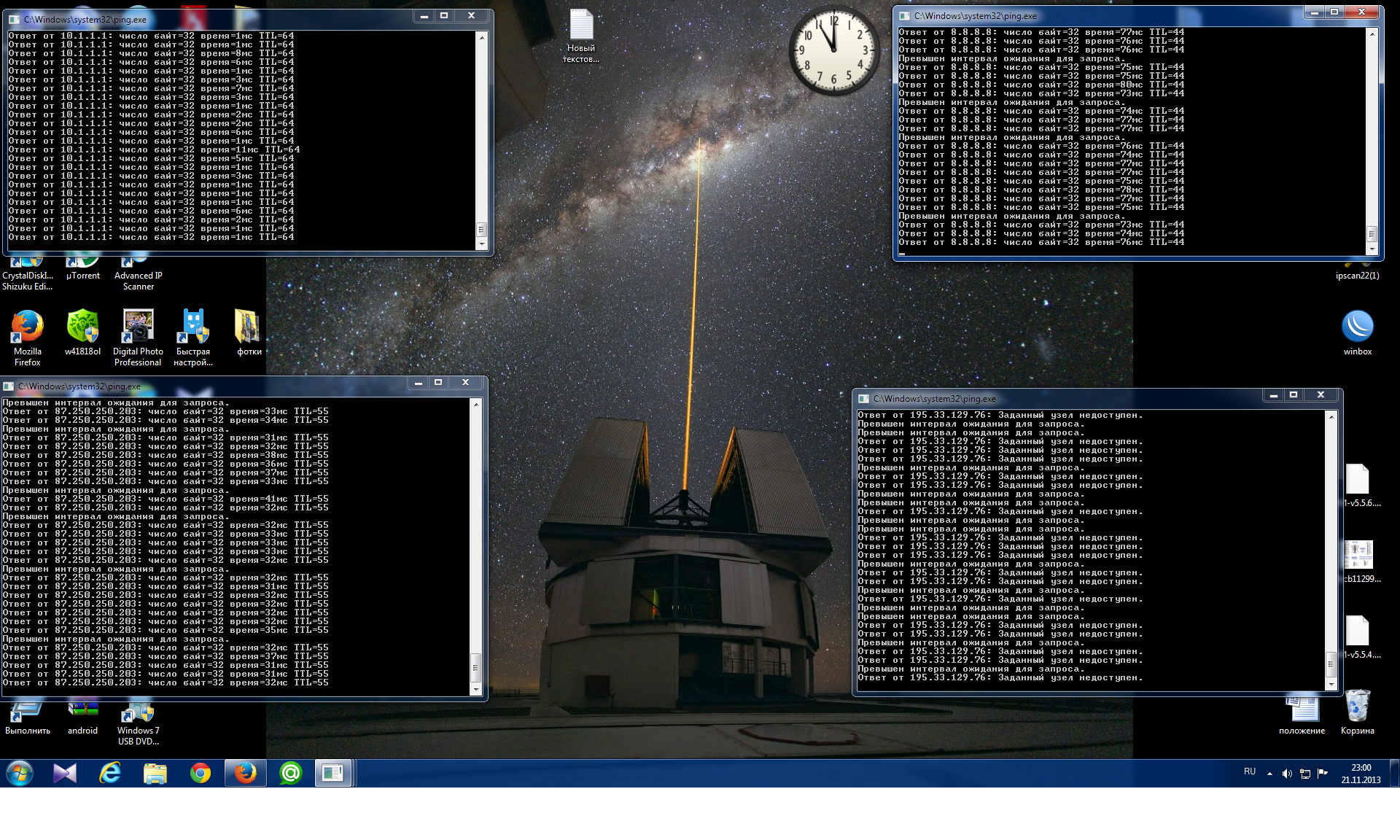Click the volume speaker tray icon
This screenshot has width=1400, height=840.
(1287, 774)
